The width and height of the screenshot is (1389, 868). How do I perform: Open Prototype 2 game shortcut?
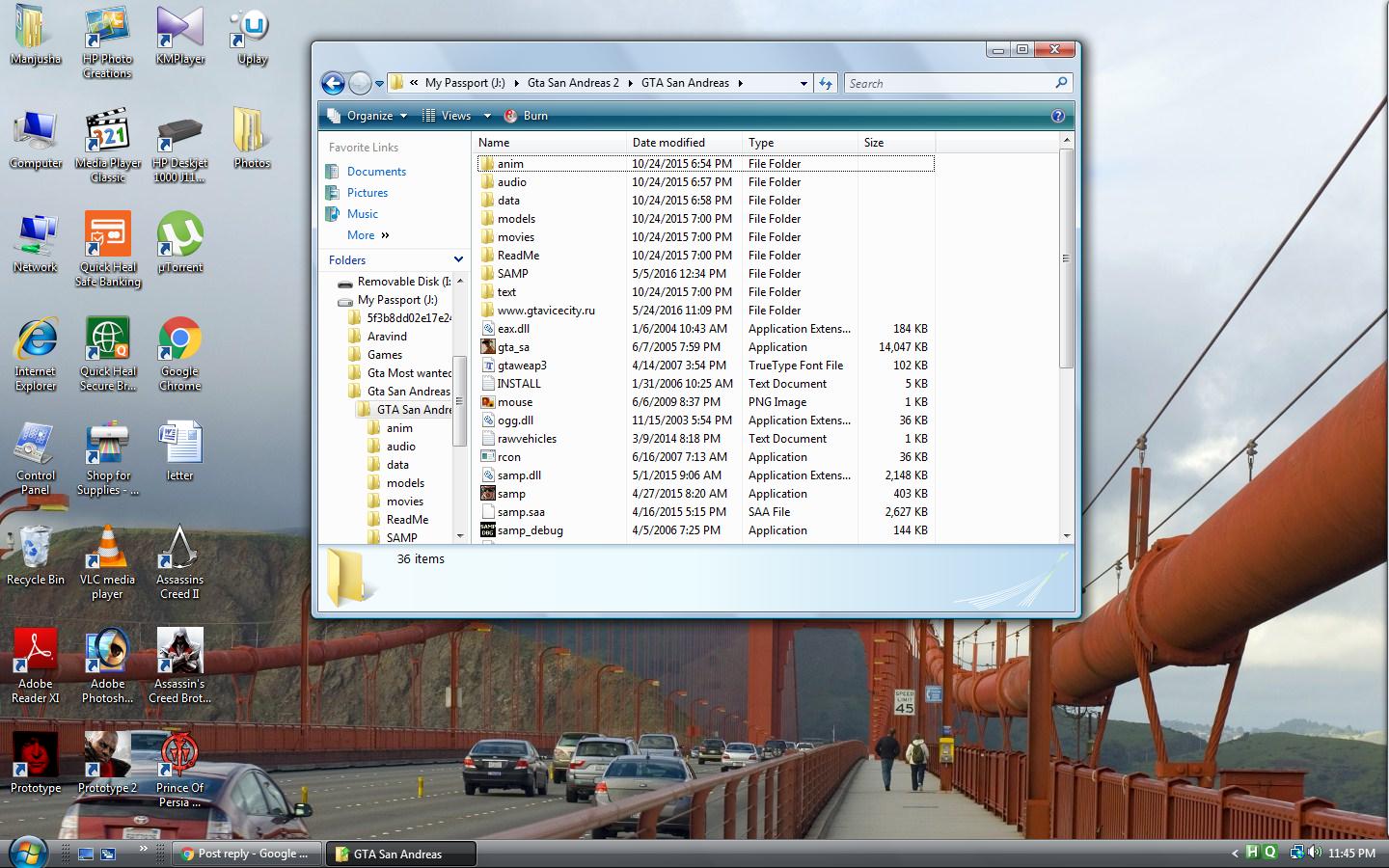click(107, 763)
